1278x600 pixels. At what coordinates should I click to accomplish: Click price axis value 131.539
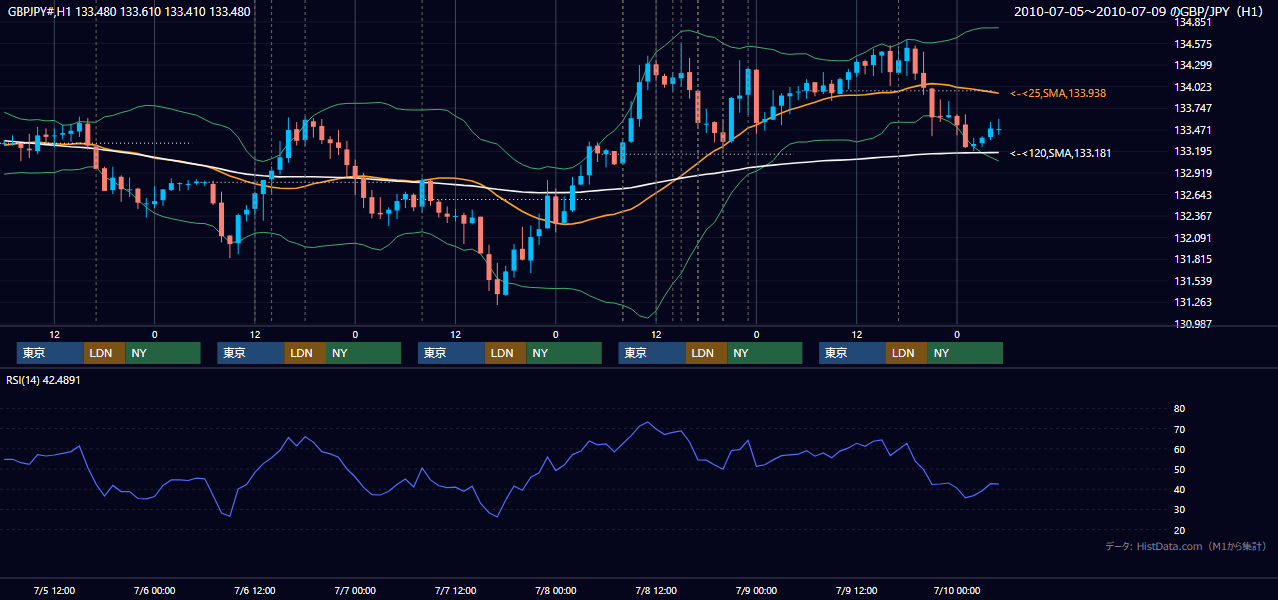tap(1193, 281)
